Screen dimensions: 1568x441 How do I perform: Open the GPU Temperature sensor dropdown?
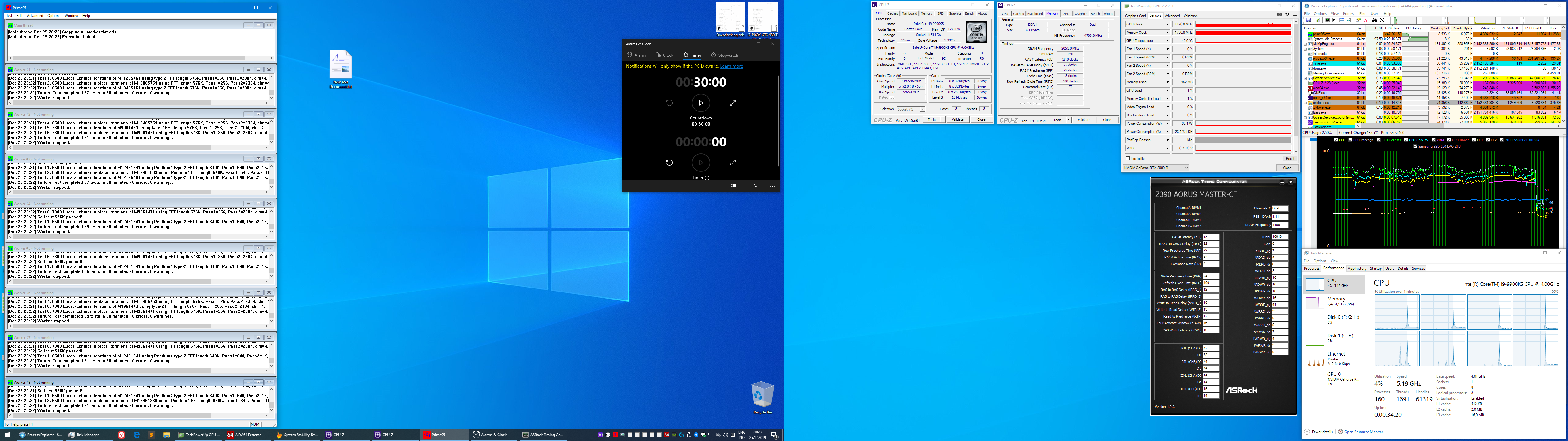[x=1167, y=41]
